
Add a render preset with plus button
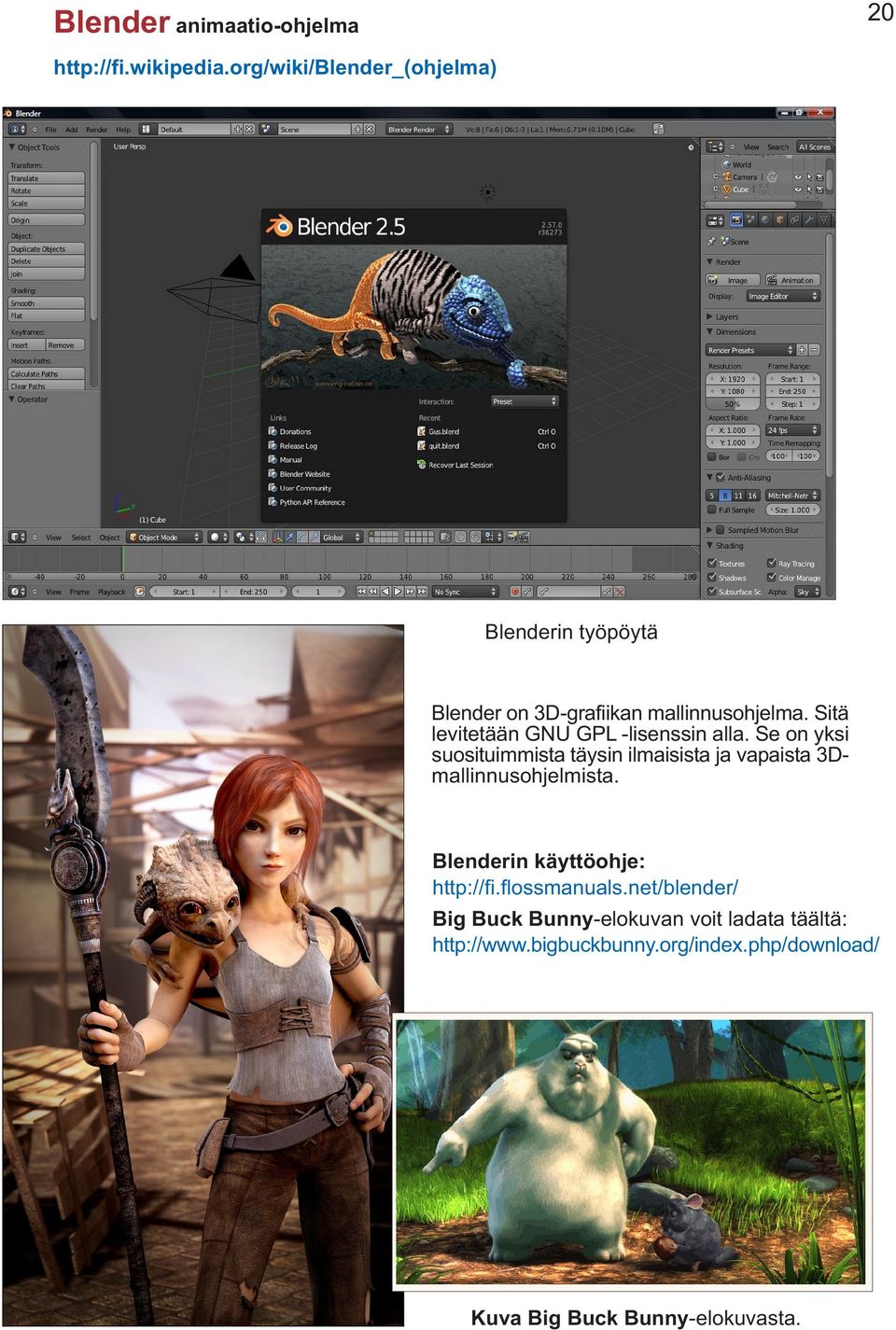tap(802, 350)
